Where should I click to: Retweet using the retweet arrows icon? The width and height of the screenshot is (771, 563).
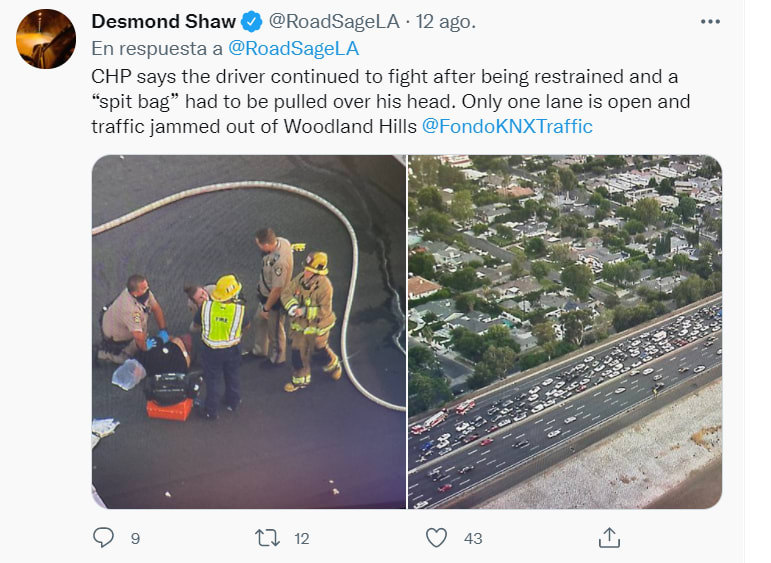pyautogui.click(x=267, y=538)
